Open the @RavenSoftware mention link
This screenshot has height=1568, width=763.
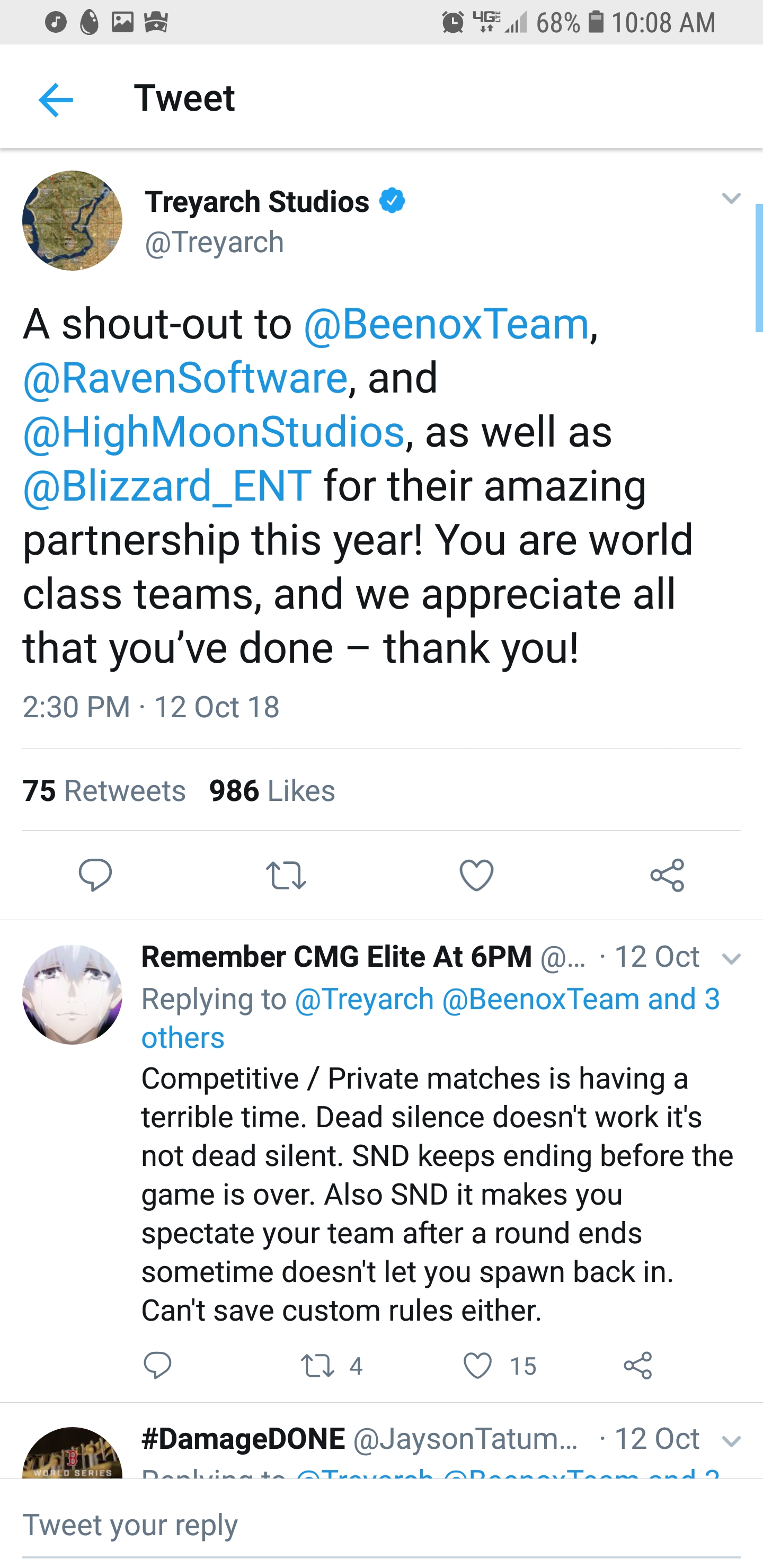[x=185, y=378]
